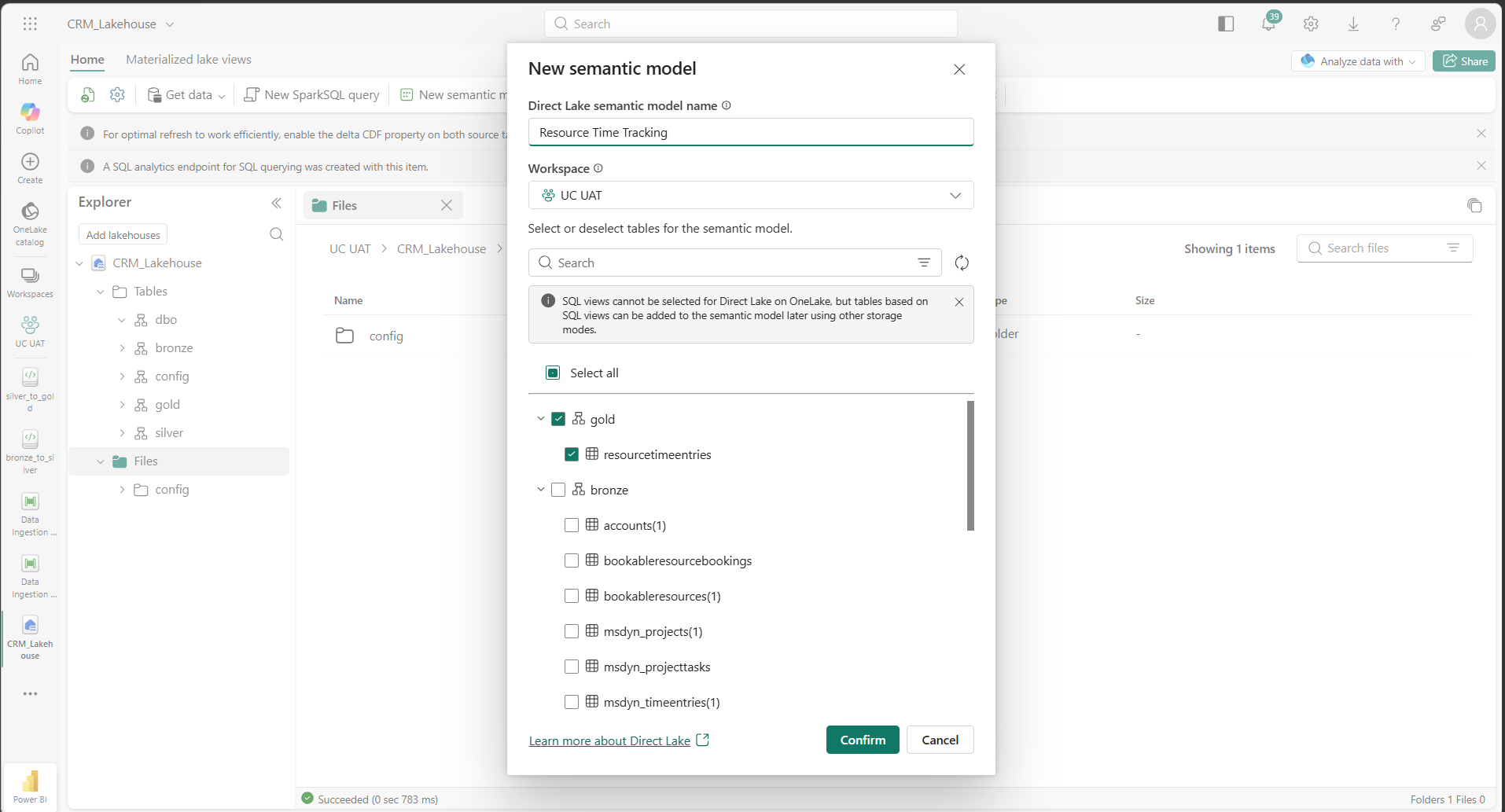Open the Workspaces sidebar icon
The image size is (1505, 812).
(30, 282)
